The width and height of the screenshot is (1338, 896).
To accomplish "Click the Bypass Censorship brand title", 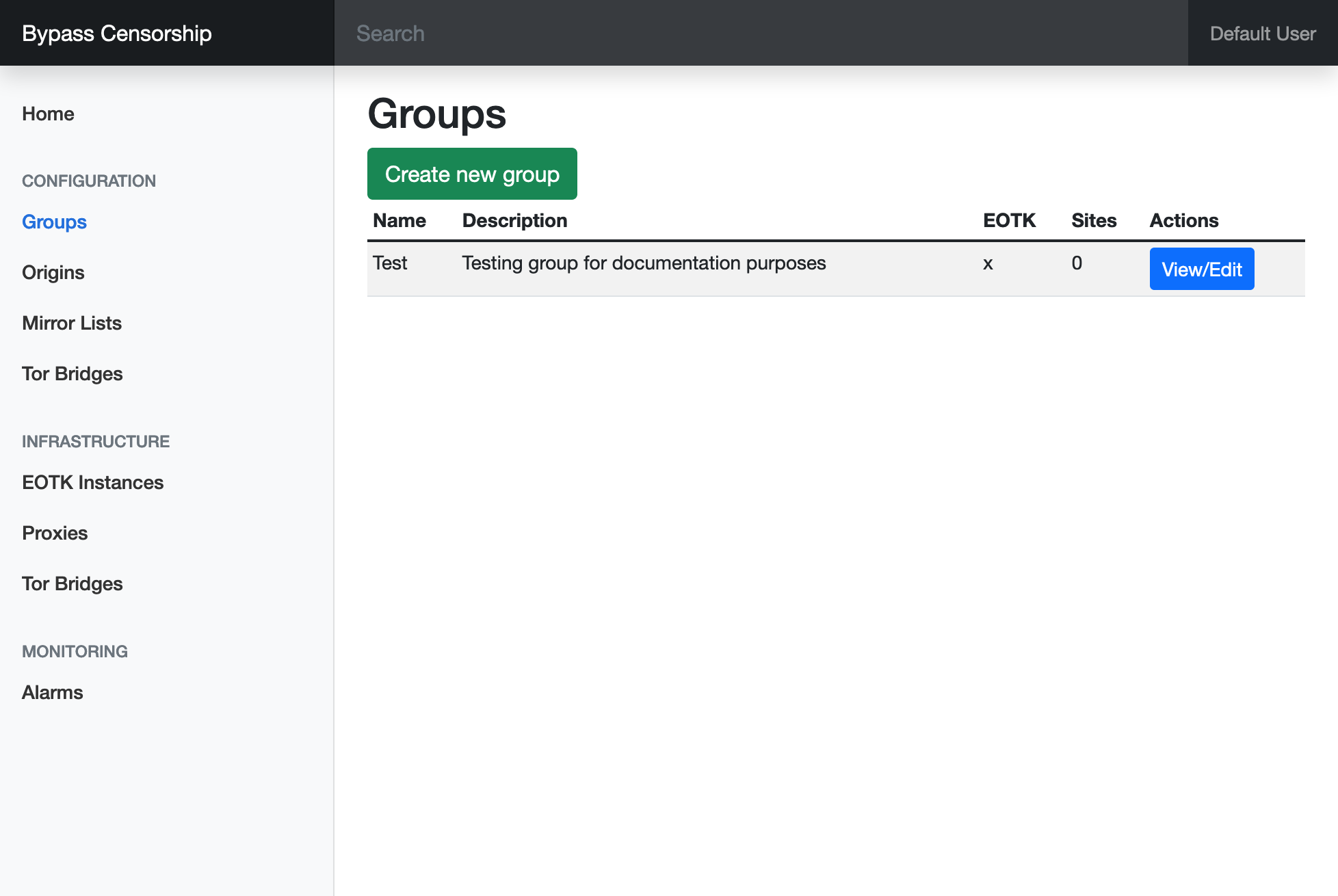I will 116,34.
